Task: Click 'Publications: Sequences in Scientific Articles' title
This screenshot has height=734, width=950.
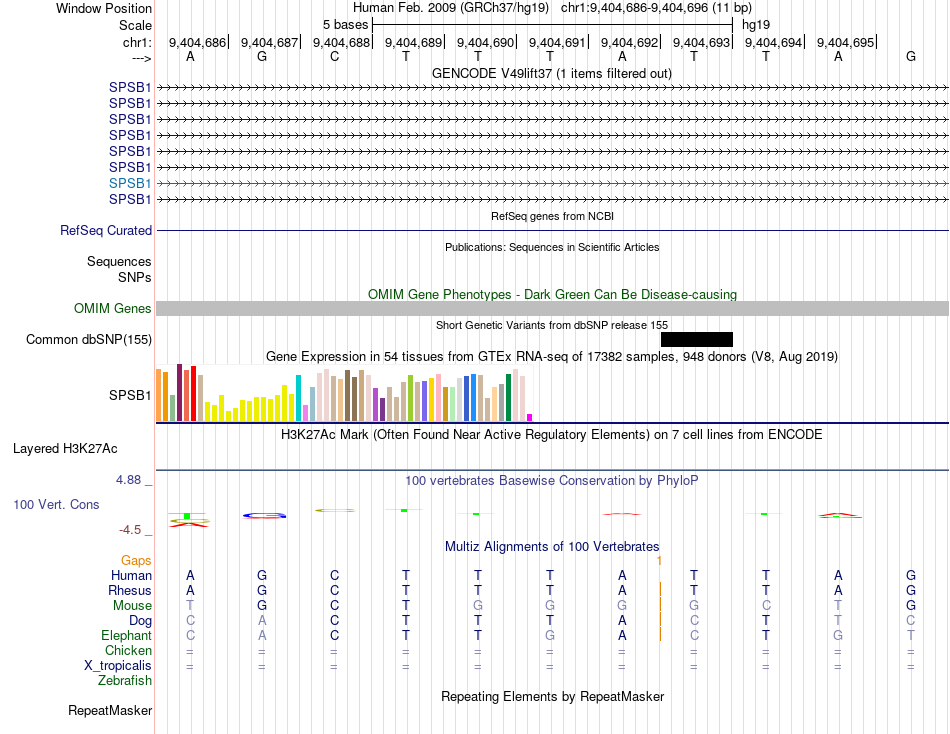Action: click(552, 247)
